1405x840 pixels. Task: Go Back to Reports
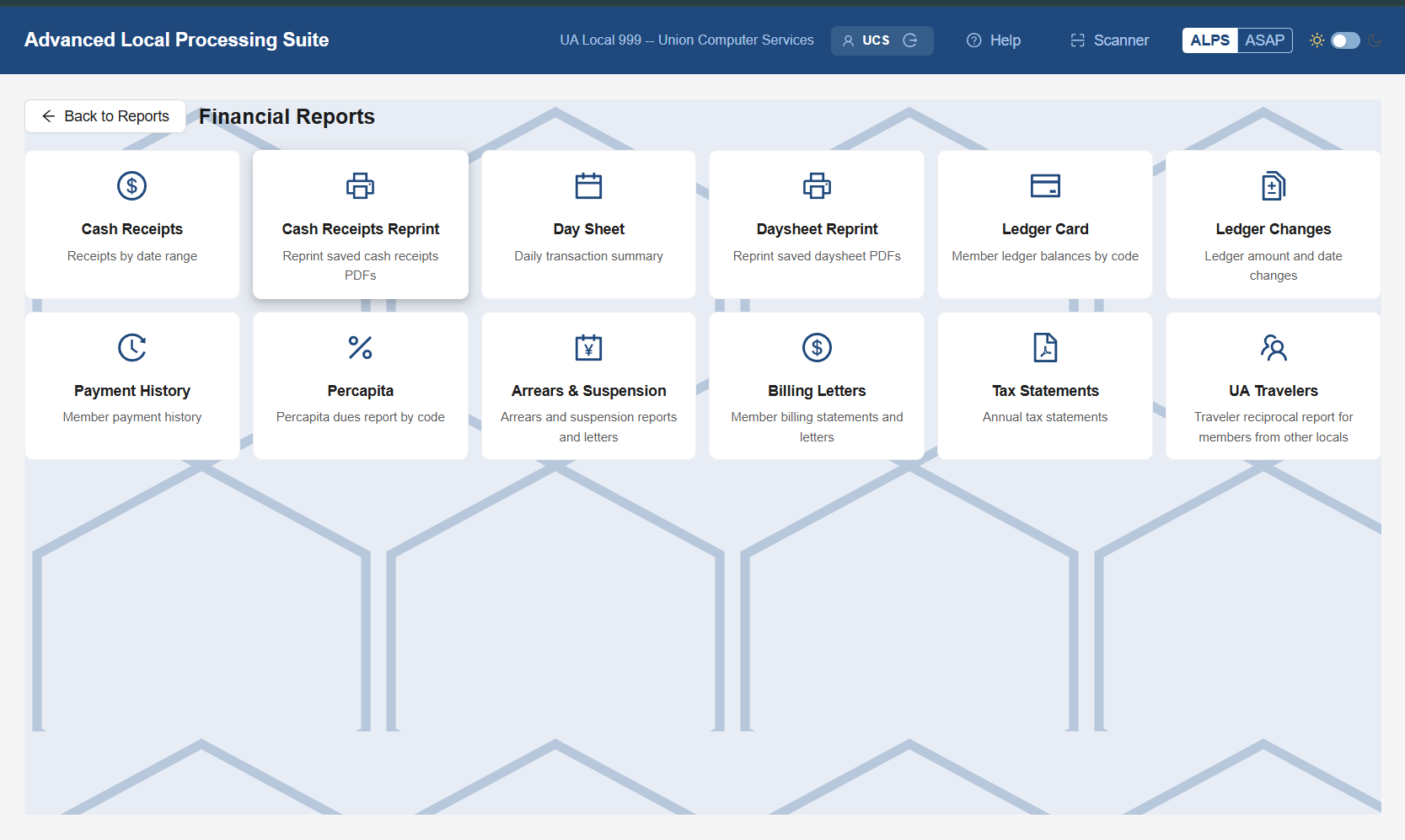105,116
